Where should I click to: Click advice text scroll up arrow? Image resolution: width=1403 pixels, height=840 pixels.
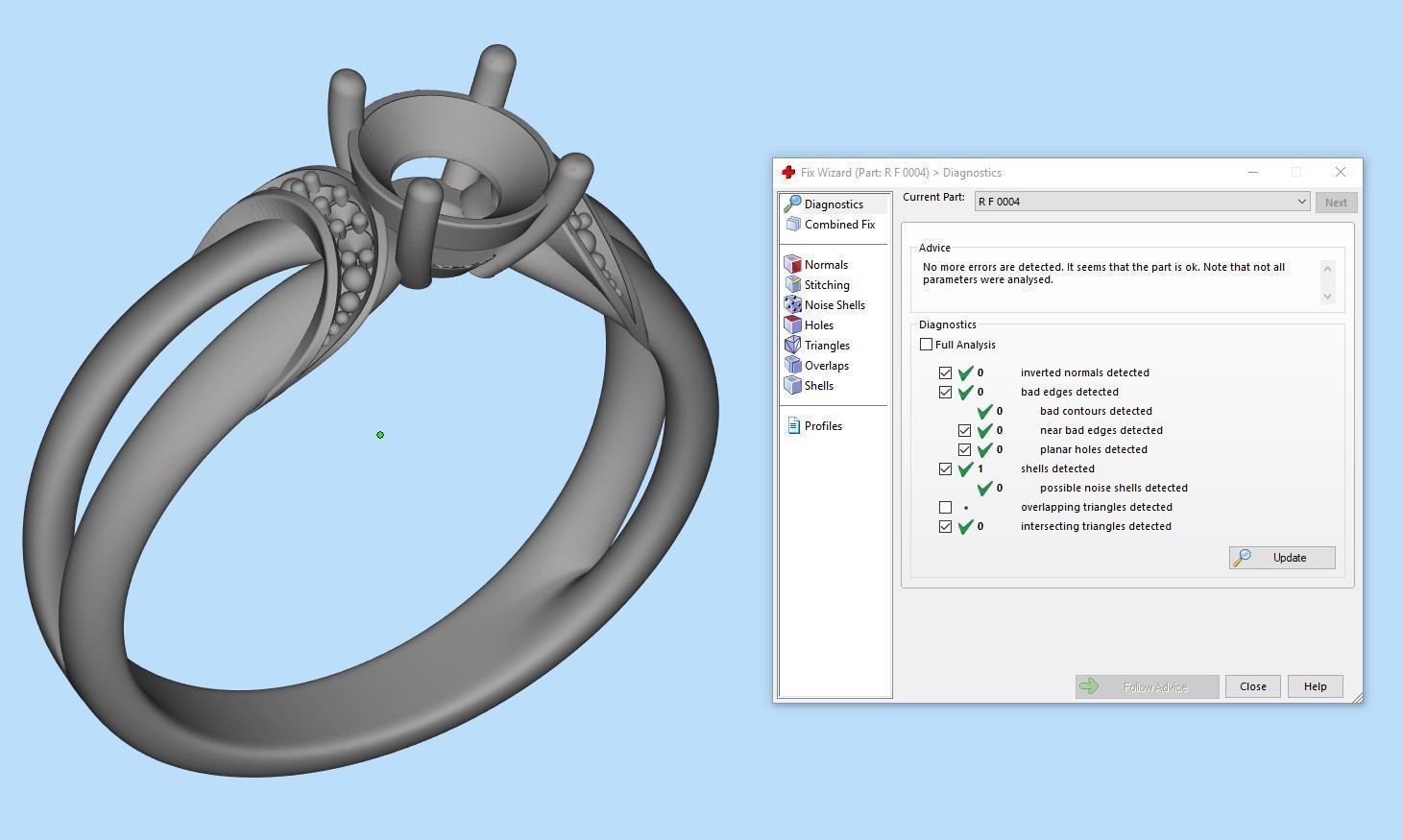click(1328, 268)
